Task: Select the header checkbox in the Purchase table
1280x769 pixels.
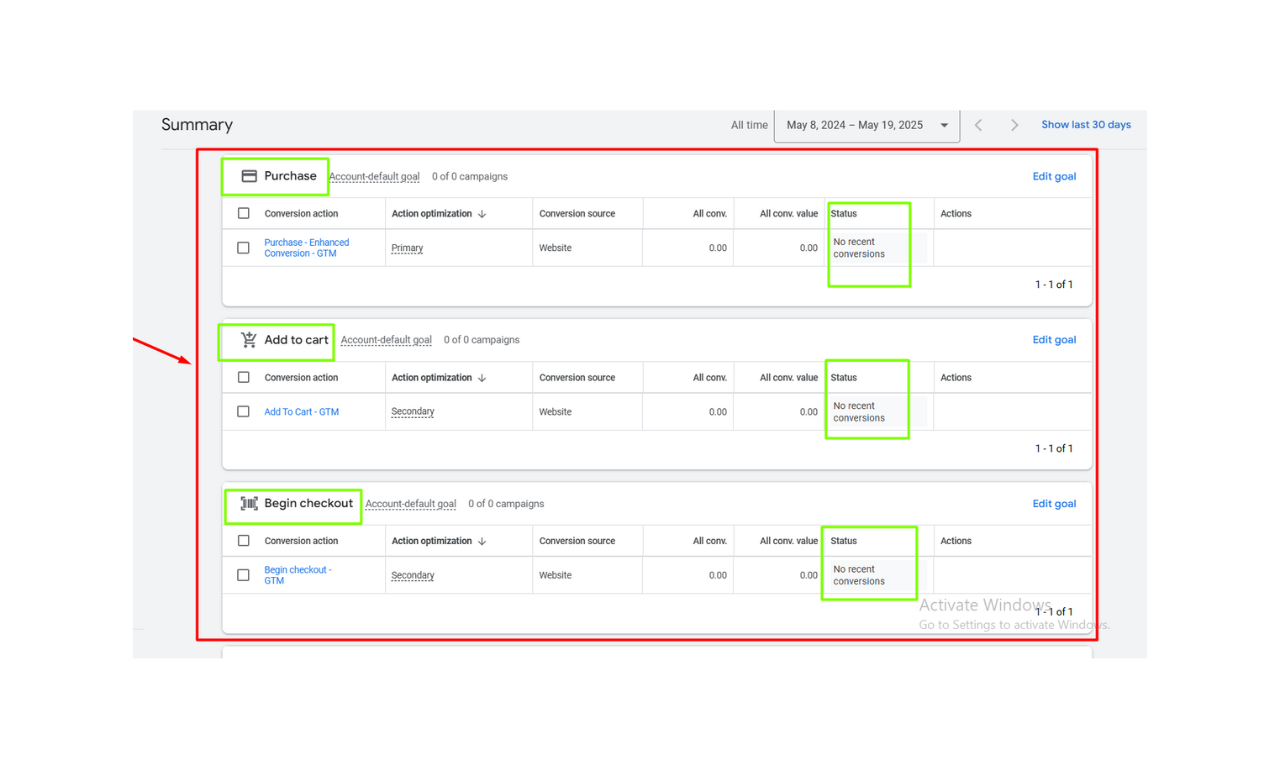Action: pos(243,213)
